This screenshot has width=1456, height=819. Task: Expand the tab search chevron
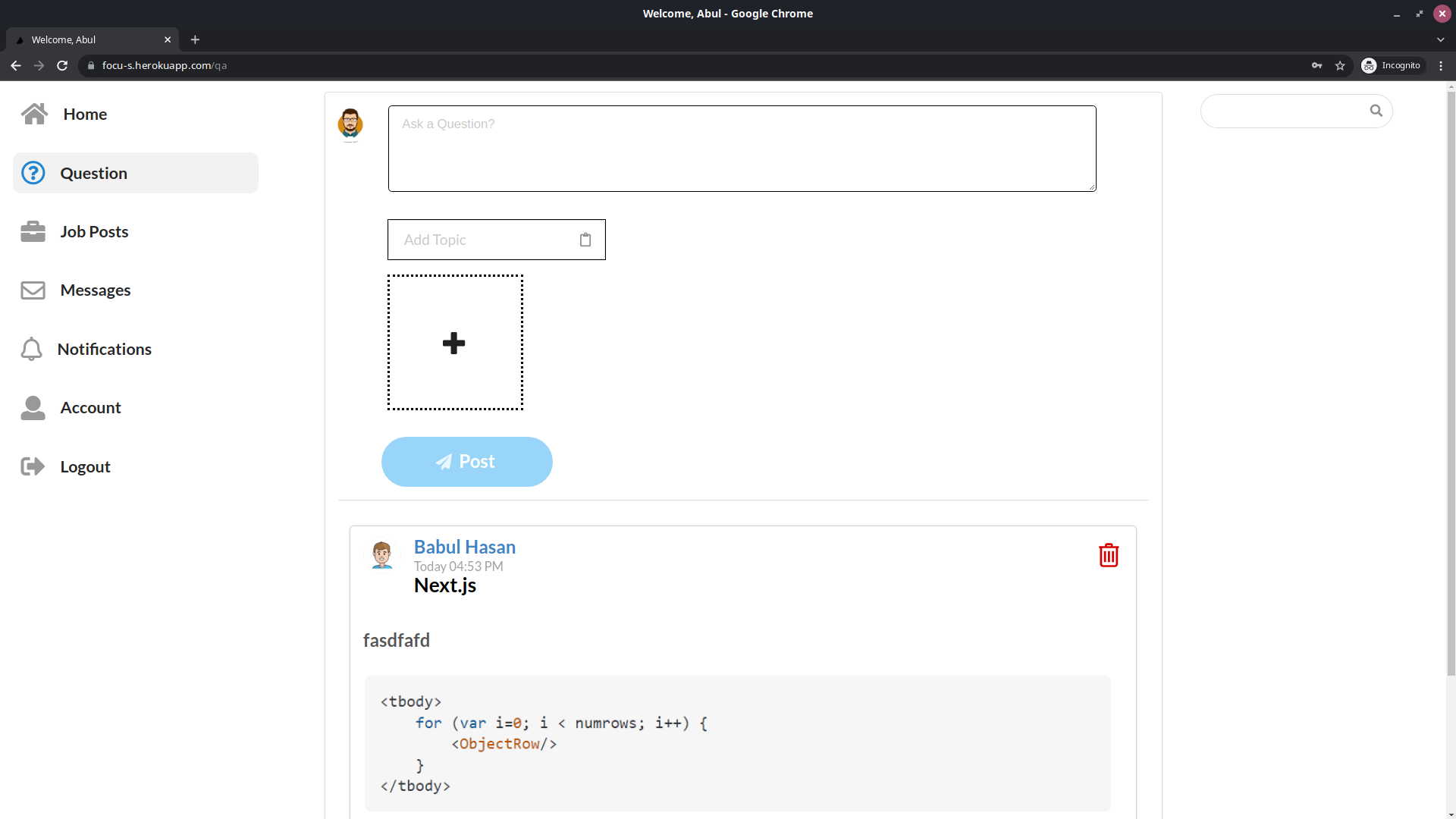(1440, 39)
